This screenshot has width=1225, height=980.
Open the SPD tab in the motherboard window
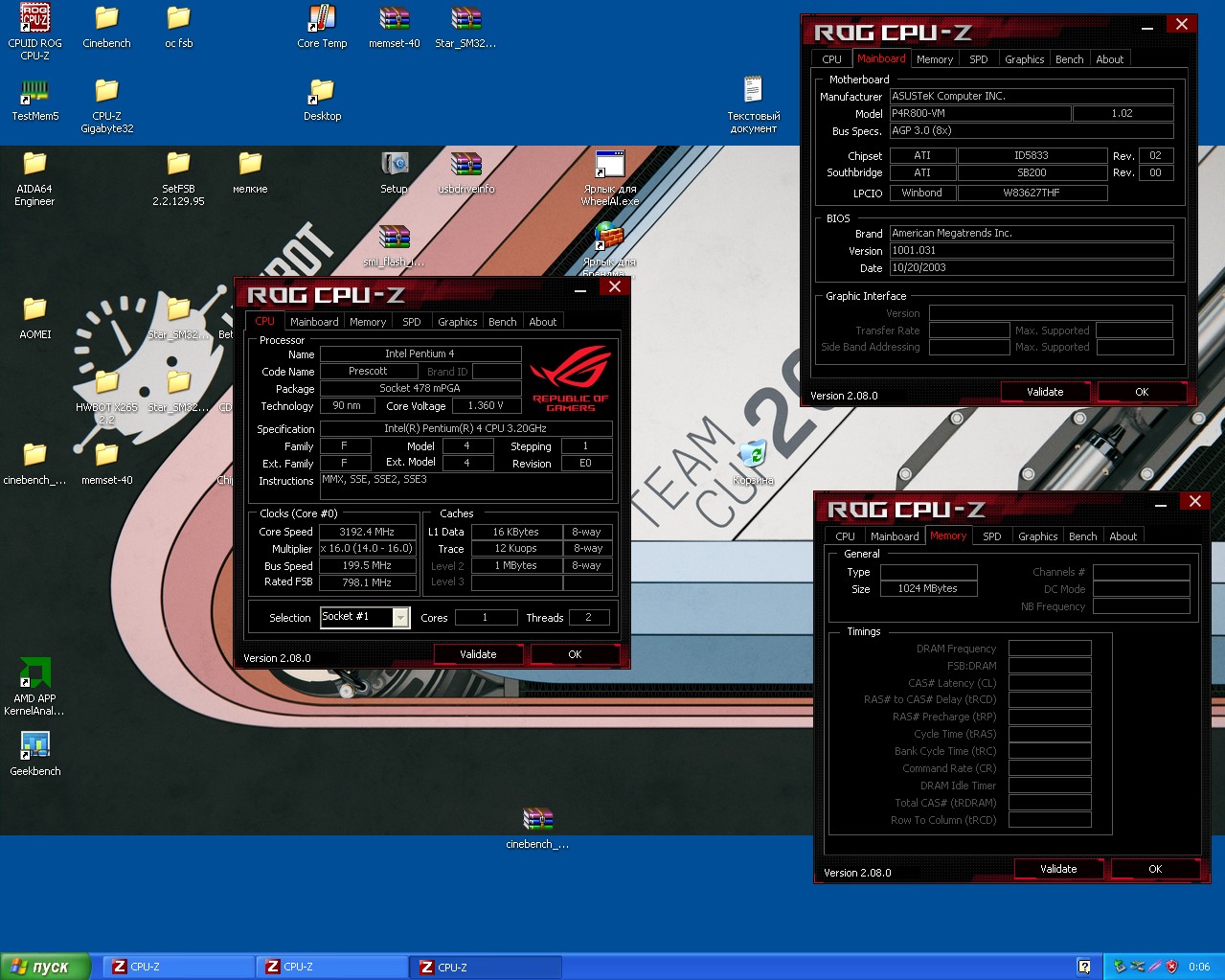pyautogui.click(x=979, y=59)
